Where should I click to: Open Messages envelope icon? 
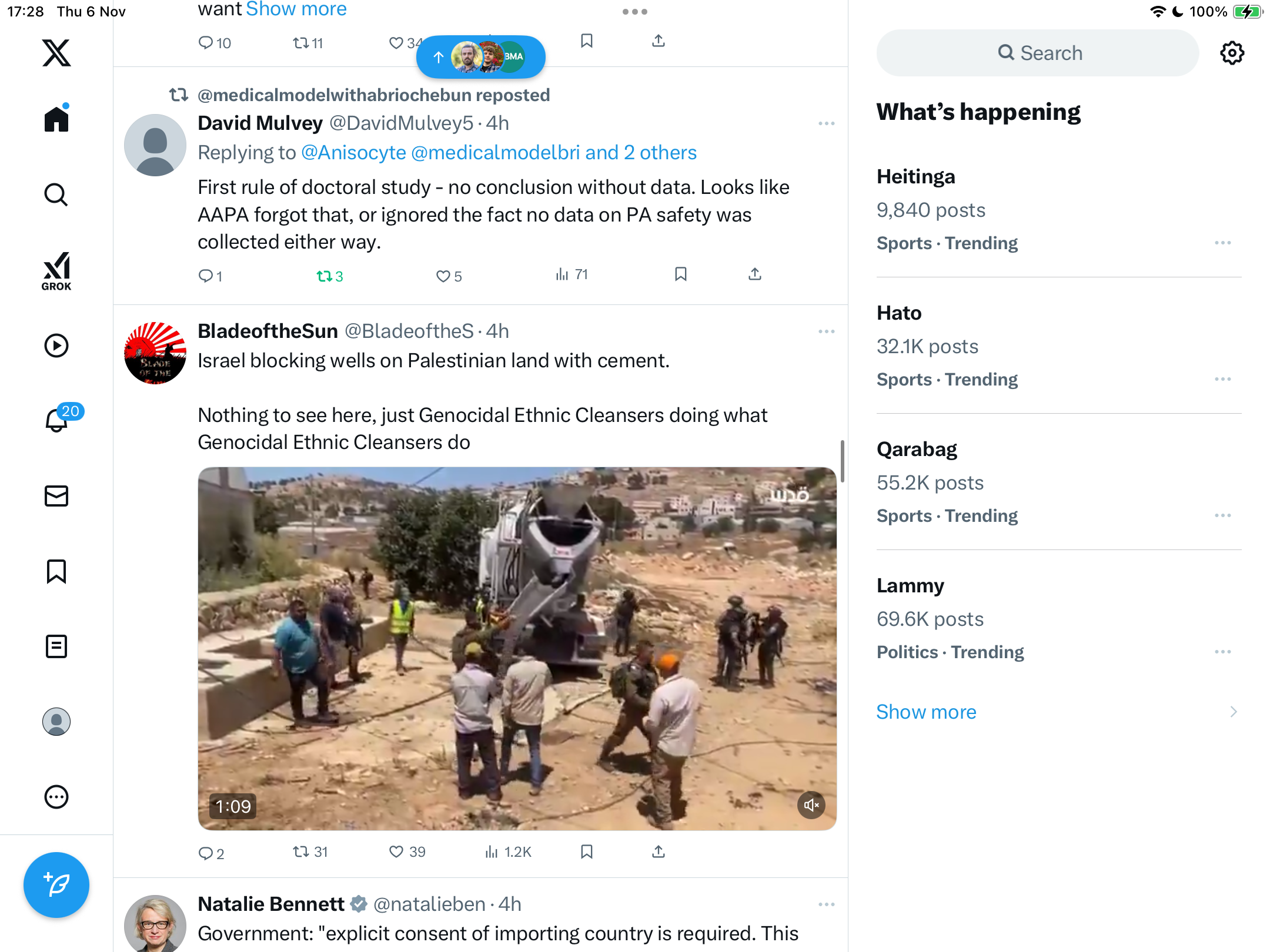[56, 496]
